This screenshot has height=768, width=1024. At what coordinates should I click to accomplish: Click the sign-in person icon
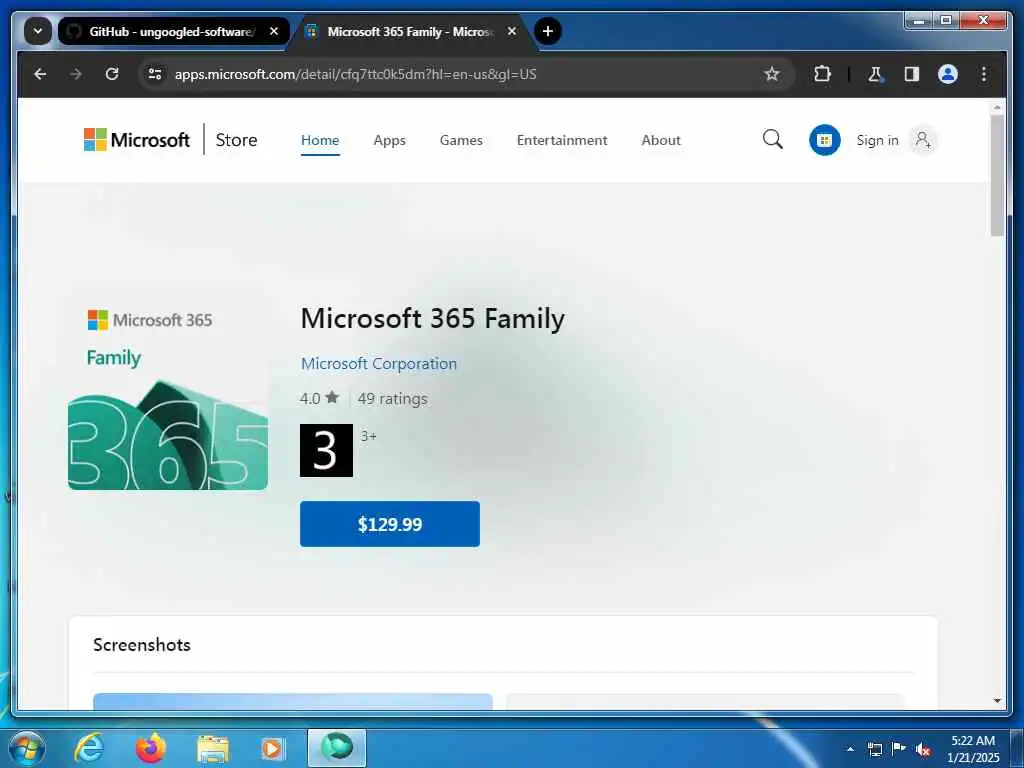click(923, 140)
